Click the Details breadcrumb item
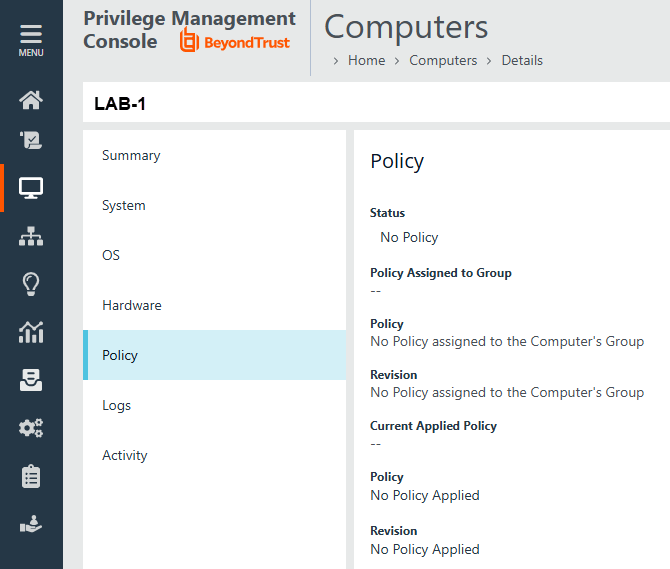 point(522,61)
